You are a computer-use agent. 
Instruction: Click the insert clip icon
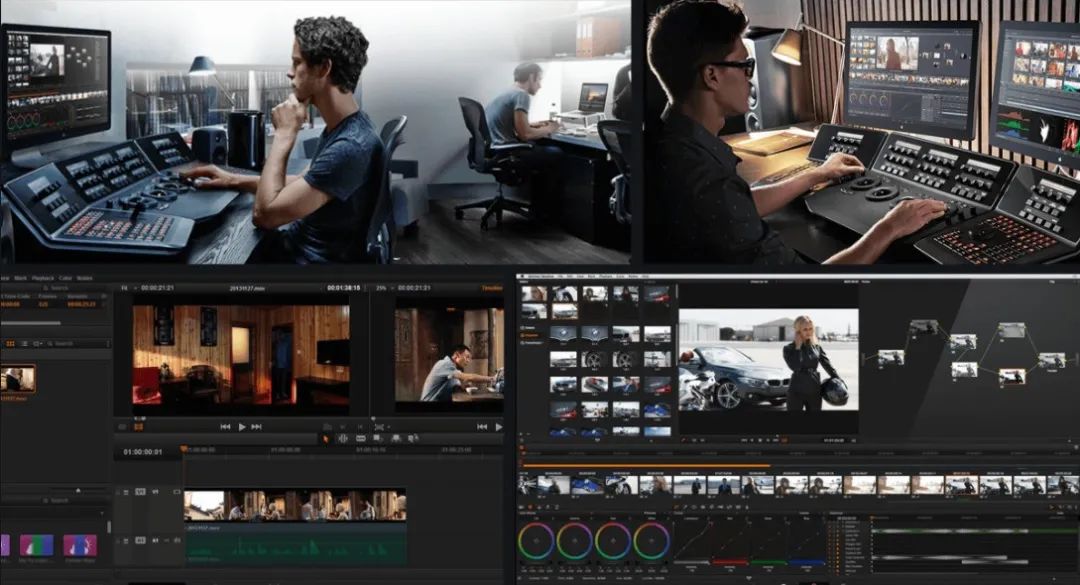(377, 438)
